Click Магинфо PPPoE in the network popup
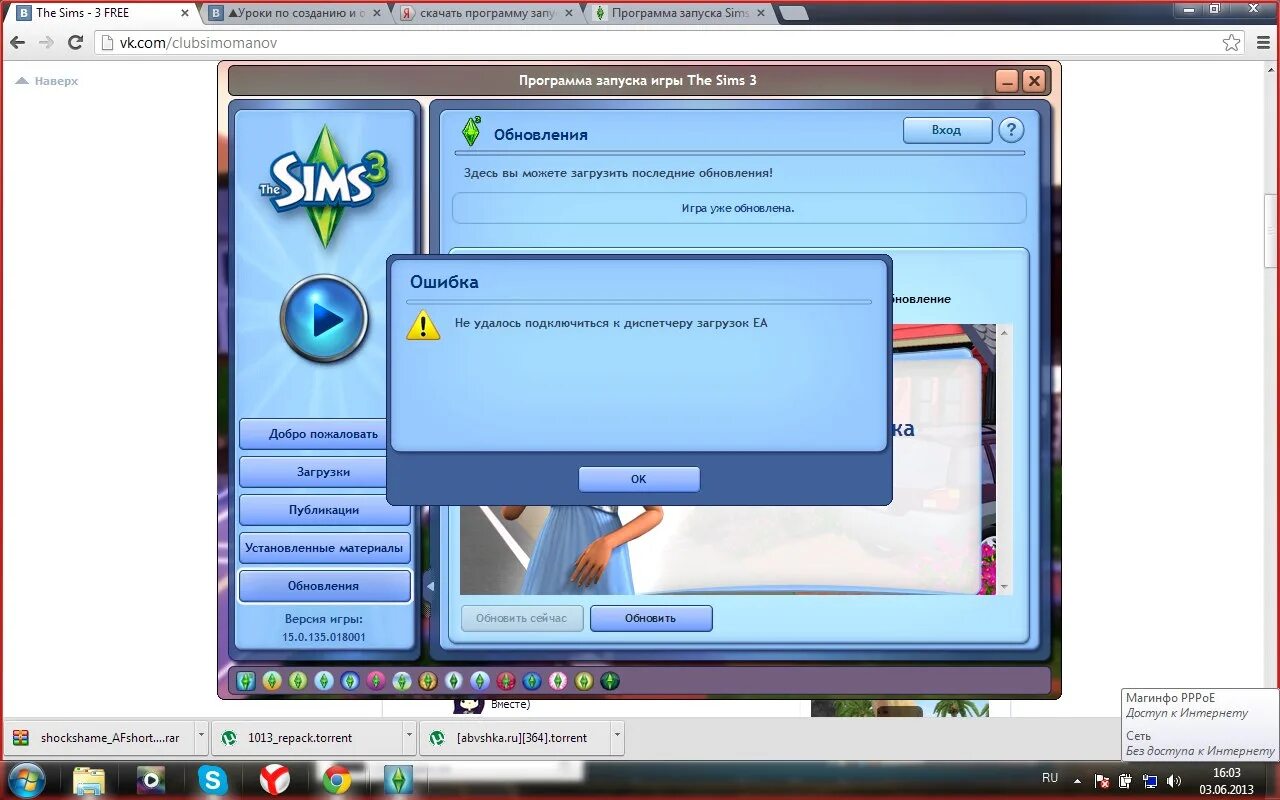This screenshot has width=1280, height=800. click(x=1171, y=698)
